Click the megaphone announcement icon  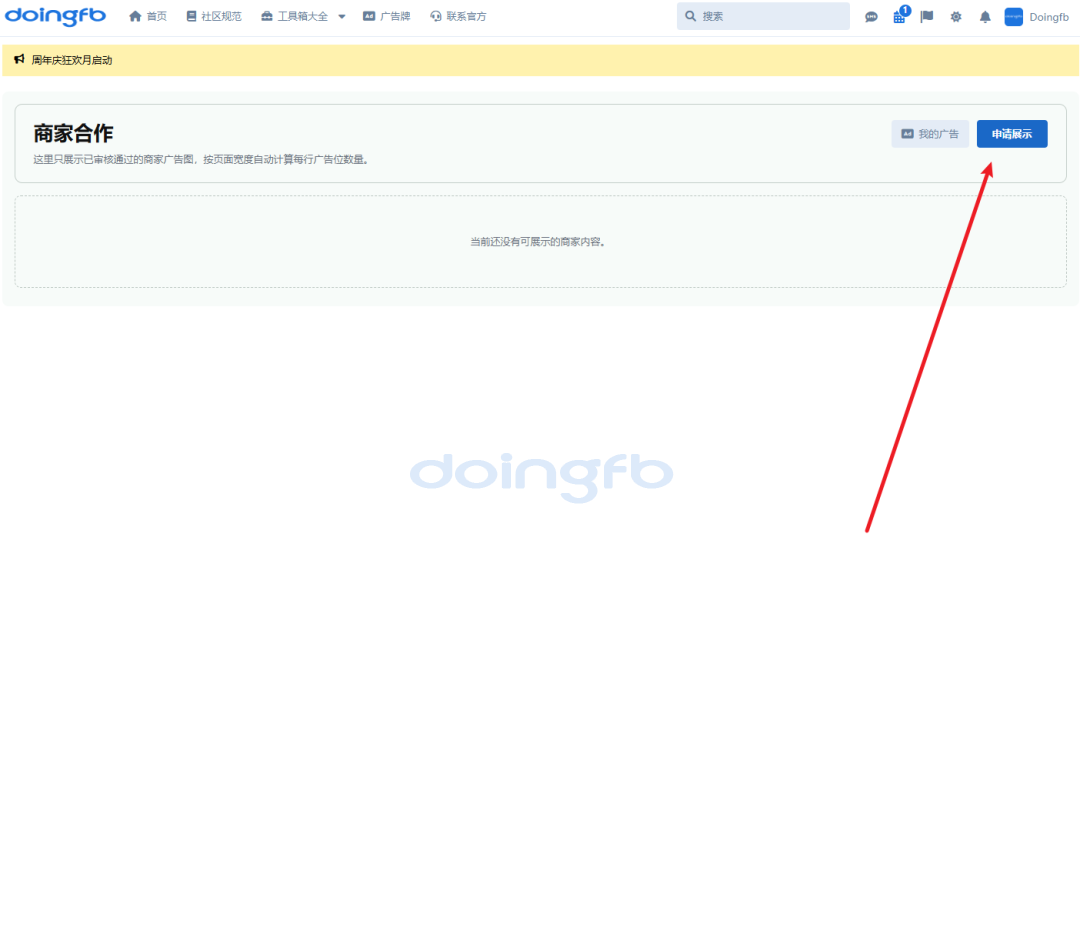coord(19,59)
